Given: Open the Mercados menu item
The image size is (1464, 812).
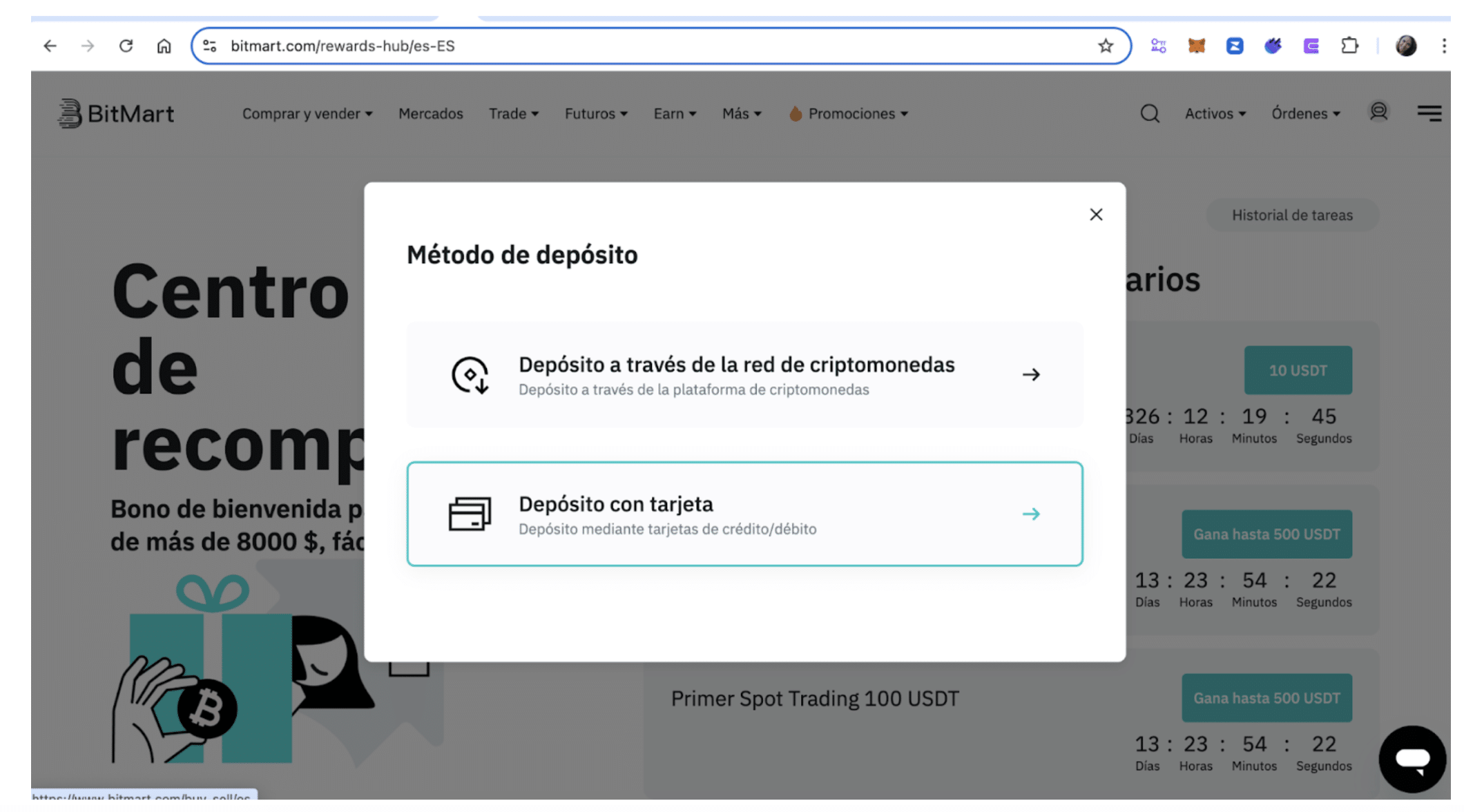Looking at the screenshot, I should click(x=430, y=113).
